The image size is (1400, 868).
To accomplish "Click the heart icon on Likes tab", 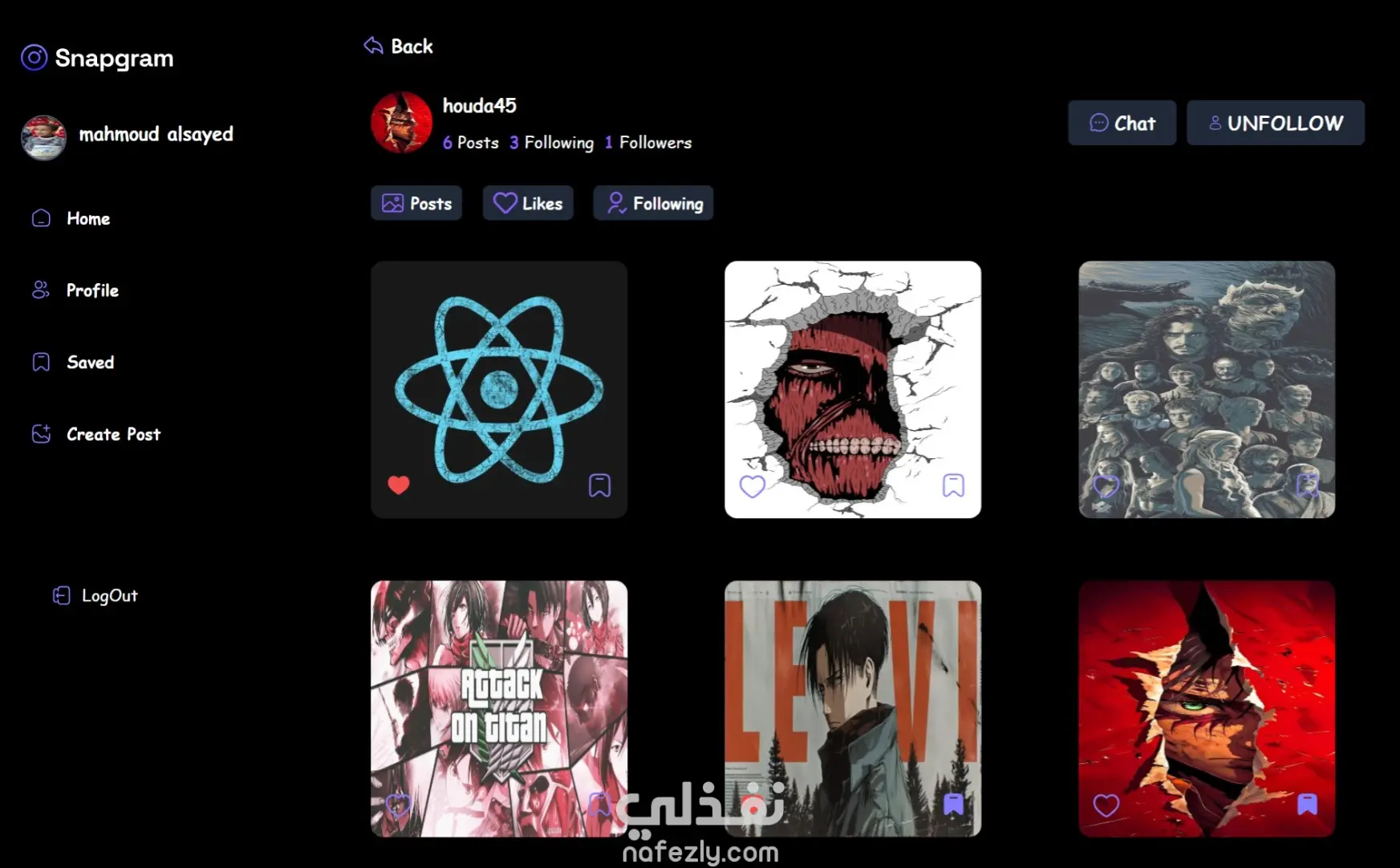I will (x=505, y=203).
